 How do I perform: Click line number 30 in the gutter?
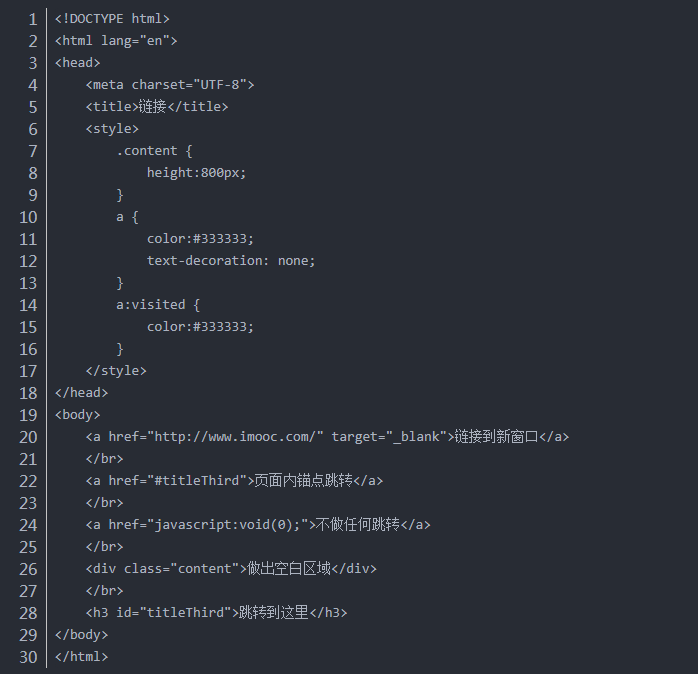(x=28, y=657)
